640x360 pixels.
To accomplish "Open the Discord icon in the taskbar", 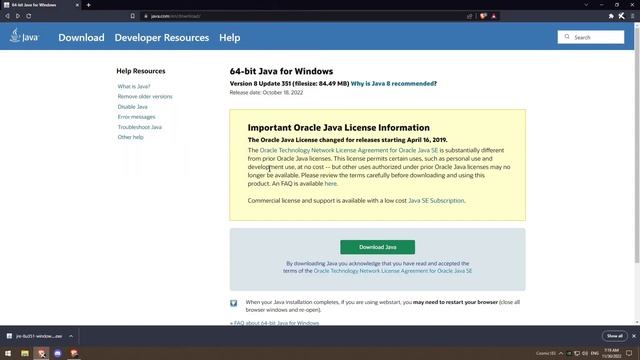I will tap(58, 353).
